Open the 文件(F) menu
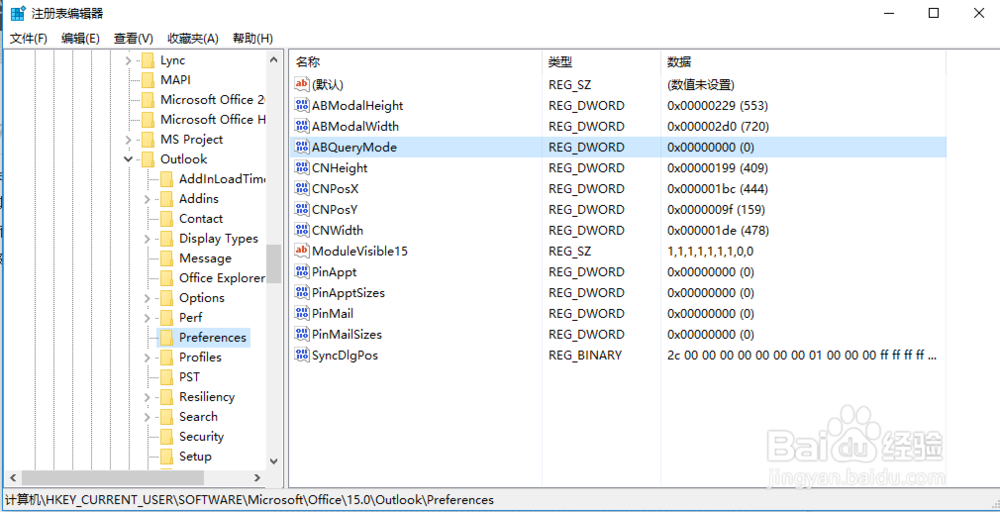The image size is (1000, 512). (29, 38)
